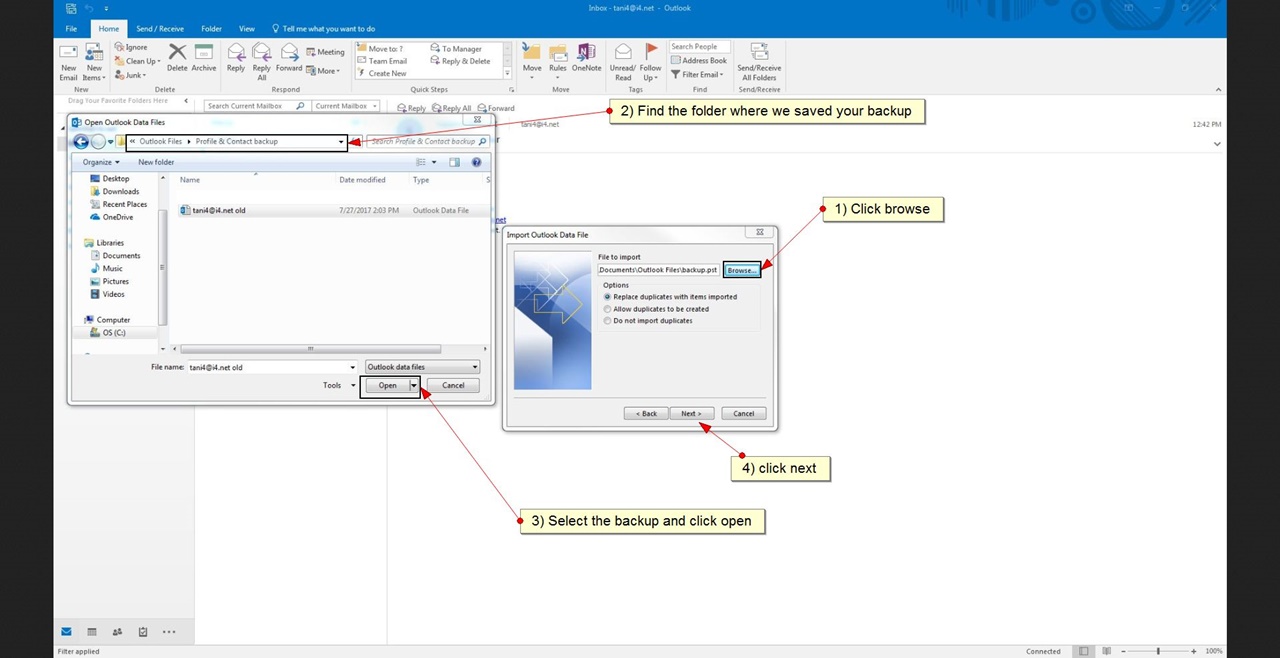This screenshot has height=658, width=1280.
Task: Toggle the preview pane in the Open dialog
Action: coord(454,162)
